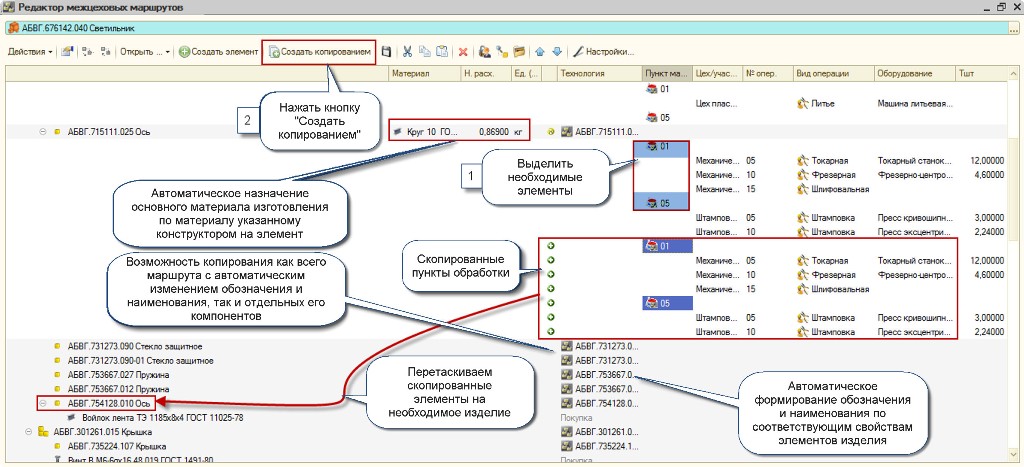Screen dimensions: 1024x467
Task: Collapse the АБВГ.715111.025 Ось tree node
Action: (43, 131)
